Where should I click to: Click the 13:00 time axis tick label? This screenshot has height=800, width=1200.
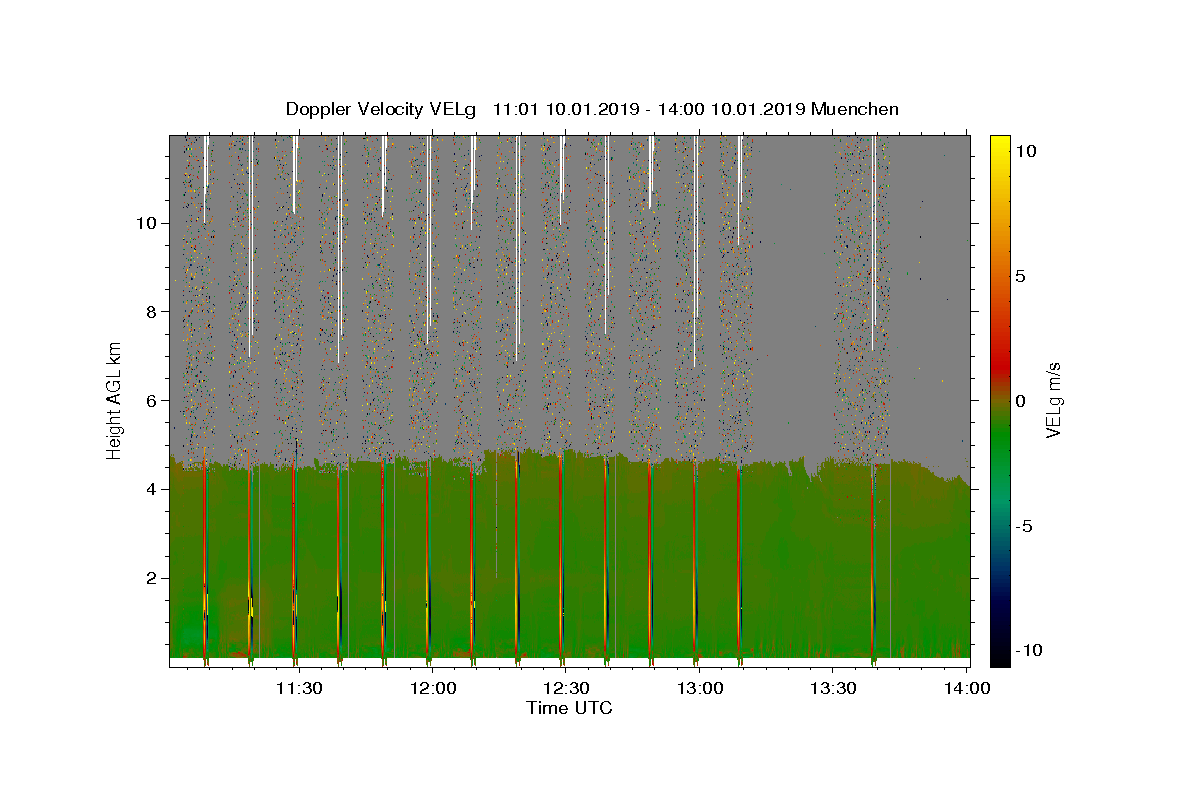coord(700,688)
